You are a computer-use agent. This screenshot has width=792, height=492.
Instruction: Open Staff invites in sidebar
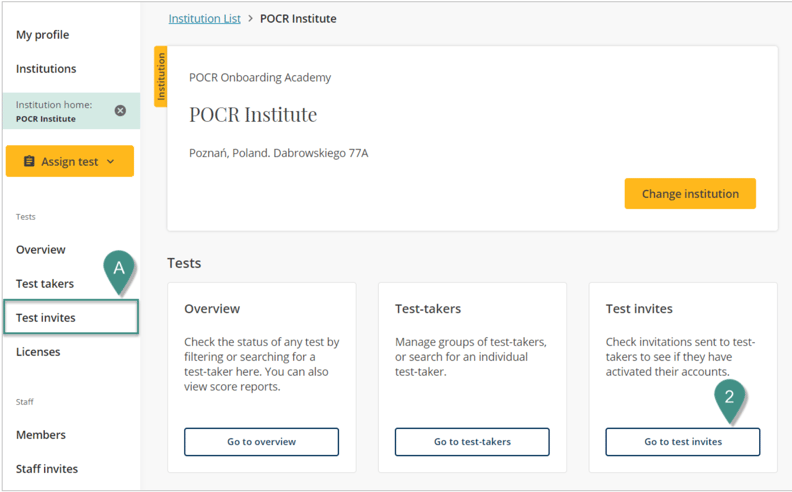47,469
